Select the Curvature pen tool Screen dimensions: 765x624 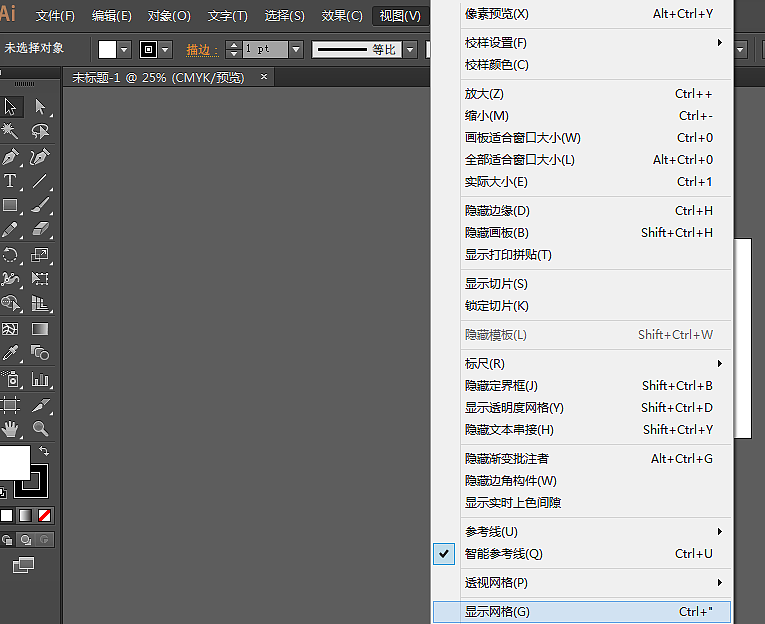(40, 157)
